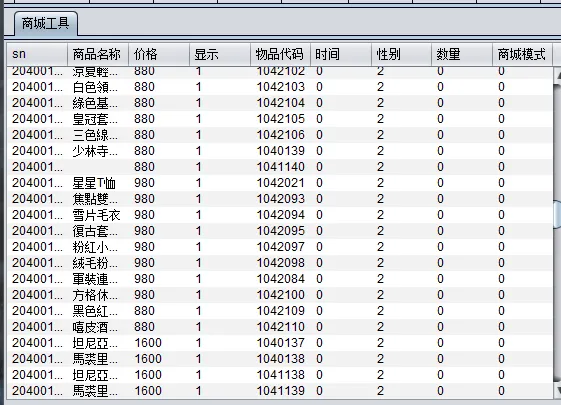This screenshot has width=561, height=405.
Task: Select 显示 value 1 in row 1042100
Action: click(220, 295)
